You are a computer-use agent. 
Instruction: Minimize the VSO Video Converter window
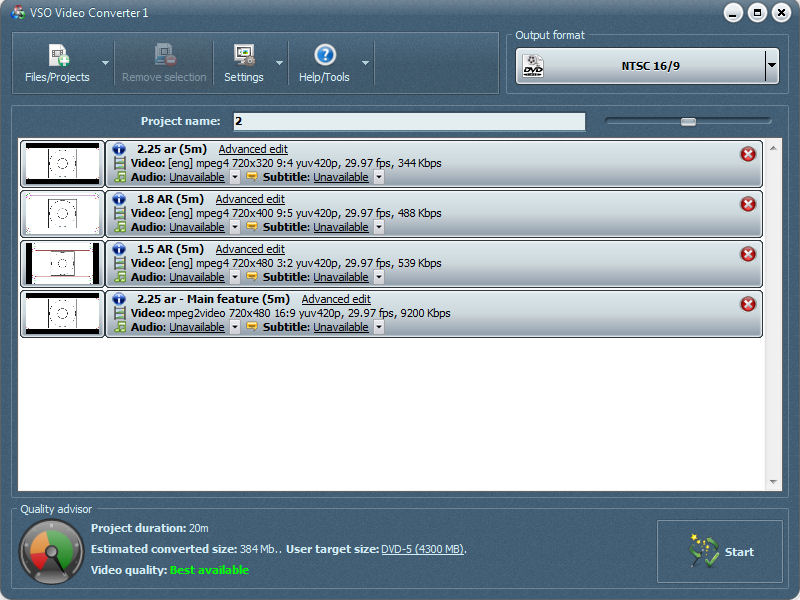(x=733, y=13)
